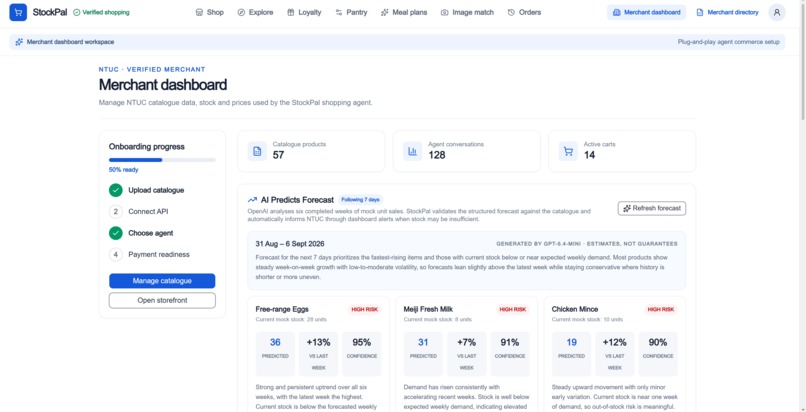
Task: Click the Following 7 days badge
Action: (x=360, y=200)
